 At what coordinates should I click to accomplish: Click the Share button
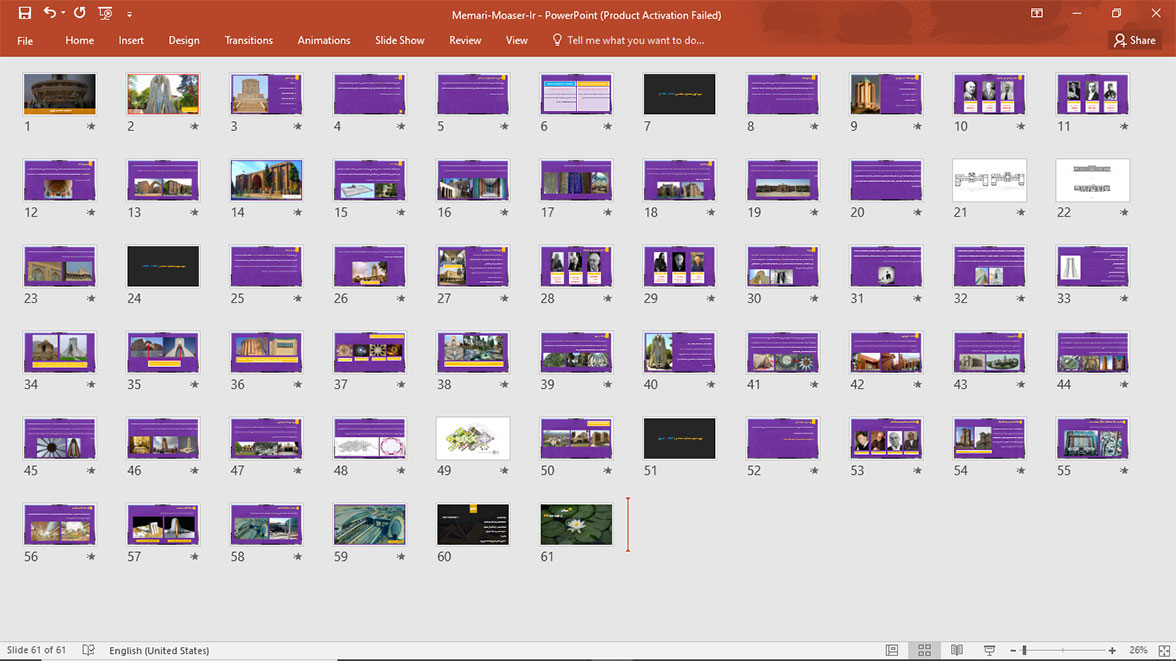[1134, 40]
